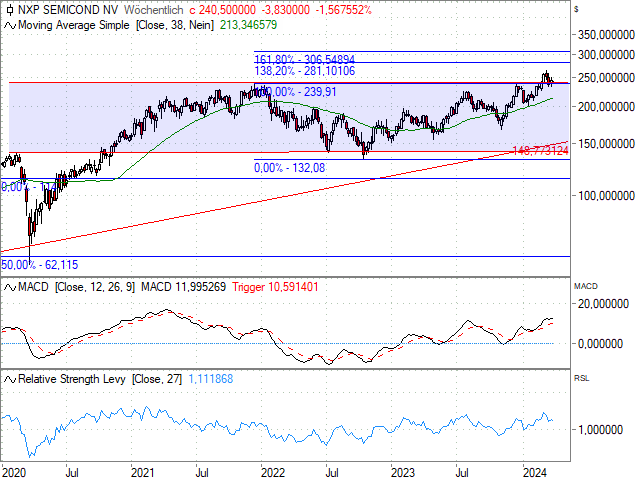Click the 350,000000 price axis label
Image resolution: width=640 pixels, height=480 pixels.
607,35
